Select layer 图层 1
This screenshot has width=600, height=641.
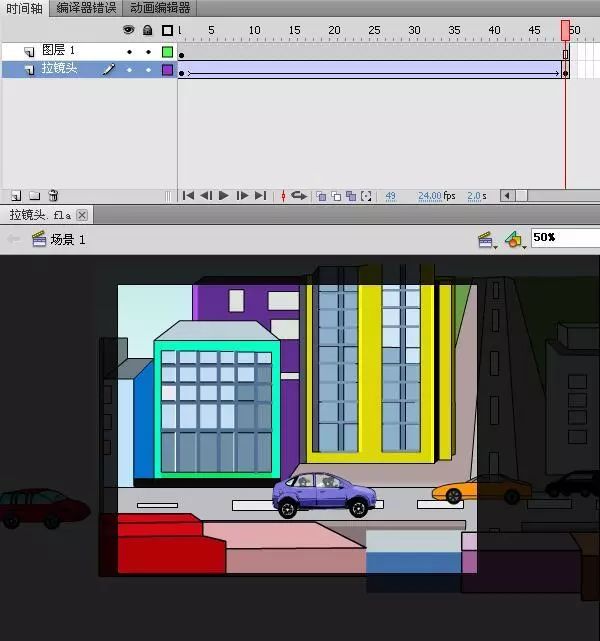(x=89, y=52)
